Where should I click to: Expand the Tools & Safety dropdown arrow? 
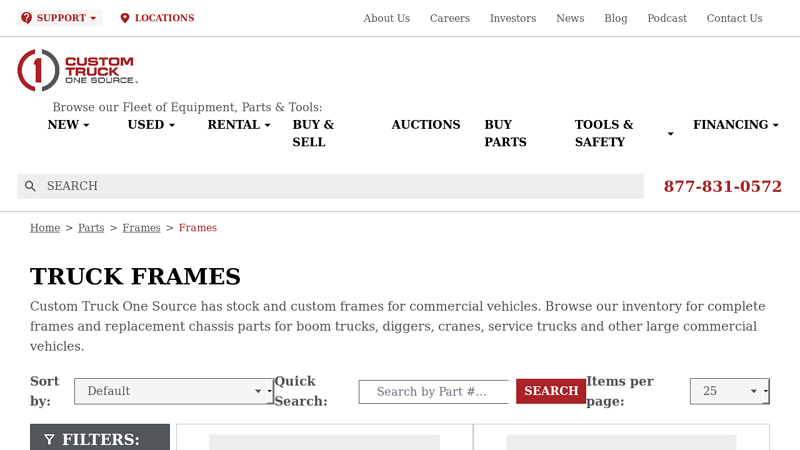click(670, 134)
